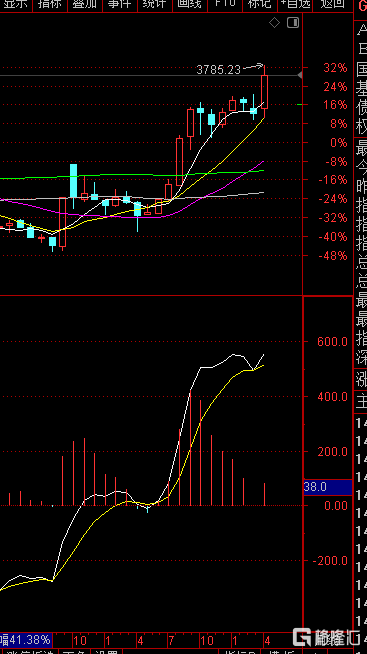Open the F10 company info button
Image resolution: width=367 pixels, height=654 pixels.
(224, 4)
